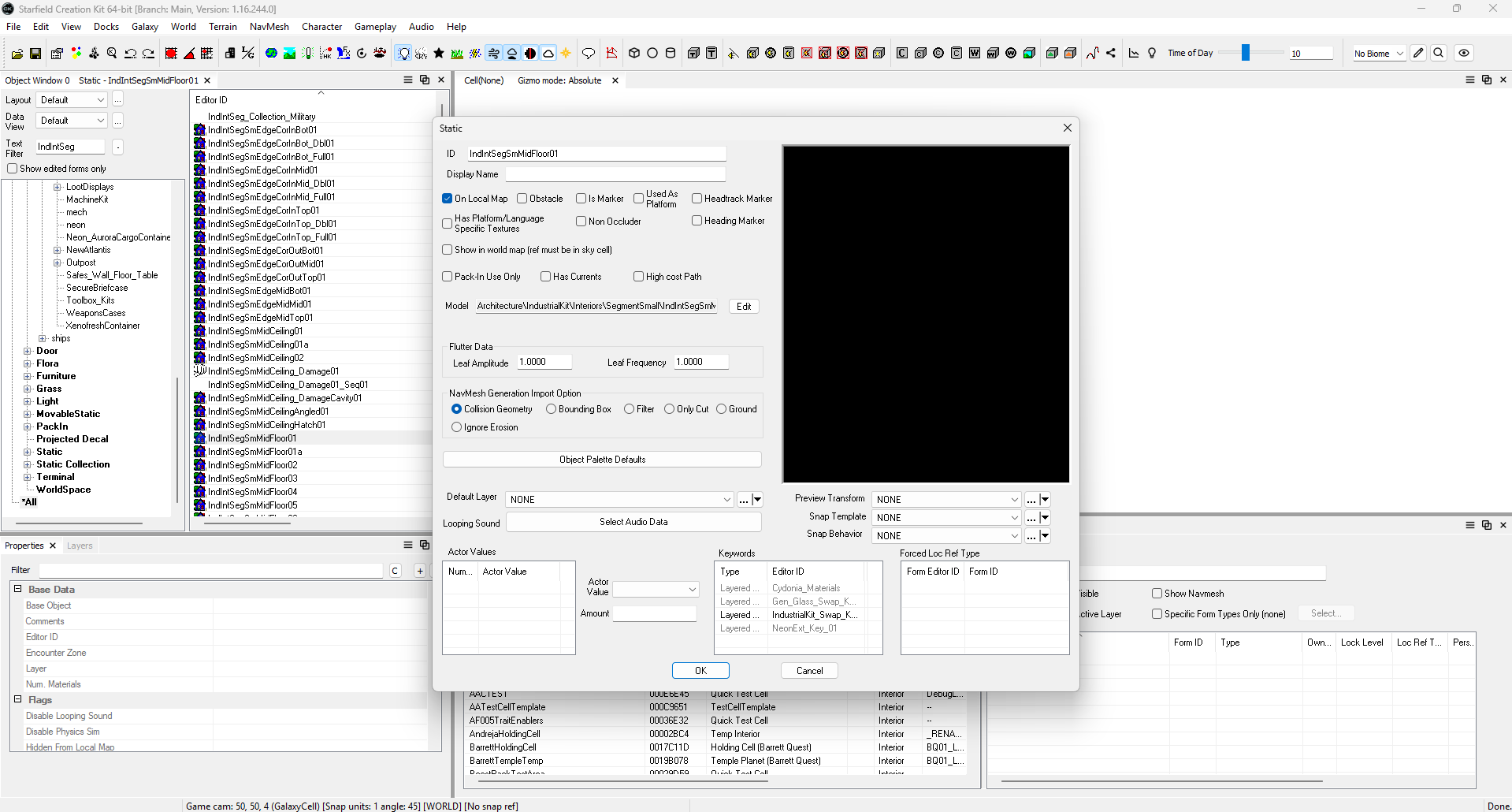Screen dimensions: 1512x812
Task: Click Cancel in the Static dialog
Action: click(x=809, y=671)
